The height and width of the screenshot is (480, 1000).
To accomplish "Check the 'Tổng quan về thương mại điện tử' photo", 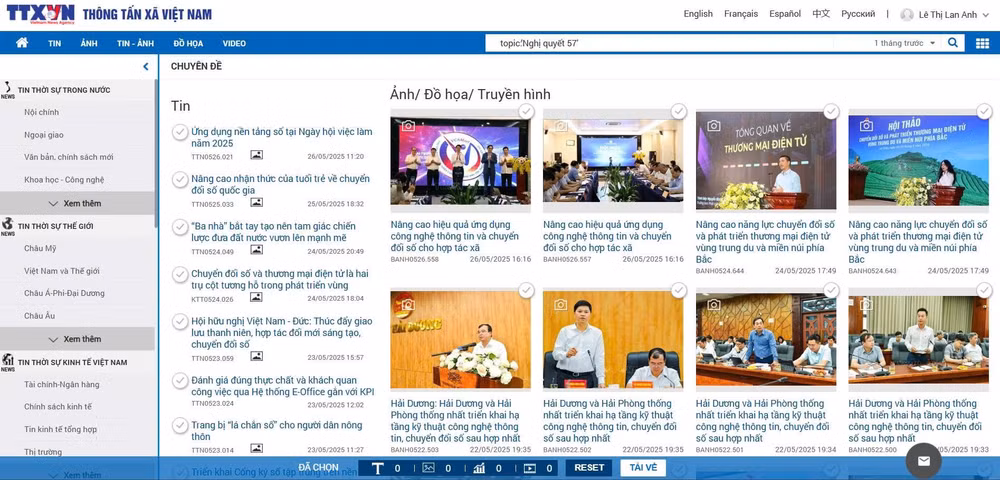I will pyautogui.click(x=831, y=112).
